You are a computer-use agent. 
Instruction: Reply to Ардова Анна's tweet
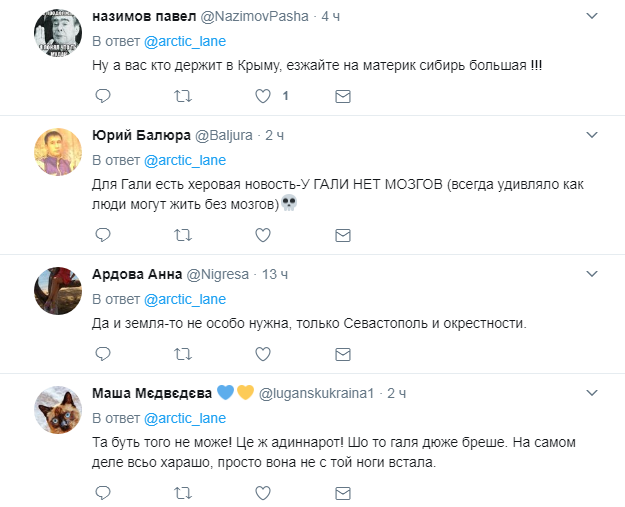[x=102, y=354]
